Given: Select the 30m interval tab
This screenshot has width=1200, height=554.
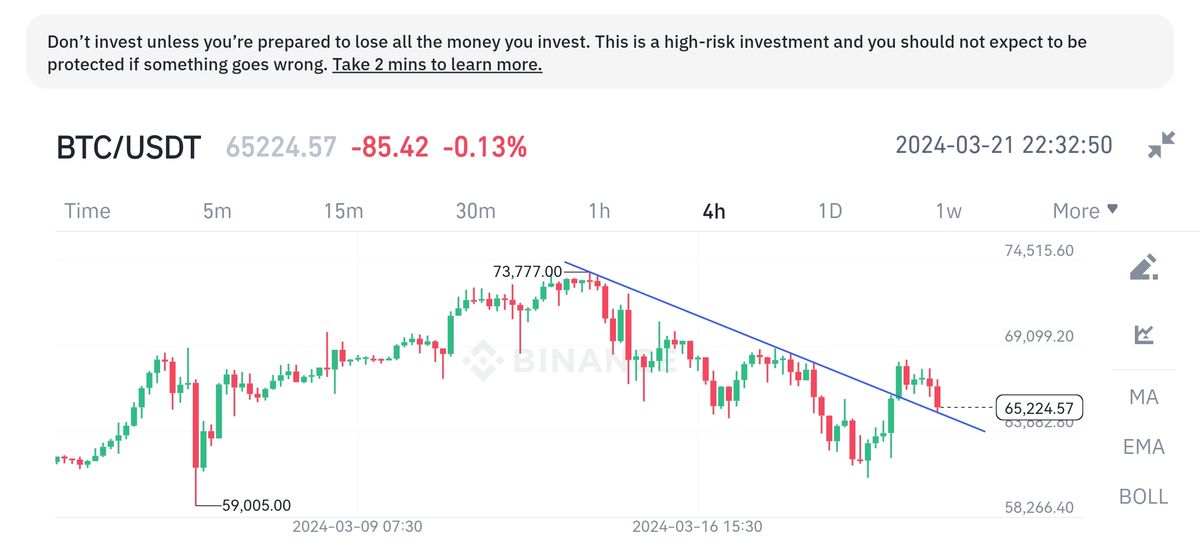Looking at the screenshot, I should [475, 211].
